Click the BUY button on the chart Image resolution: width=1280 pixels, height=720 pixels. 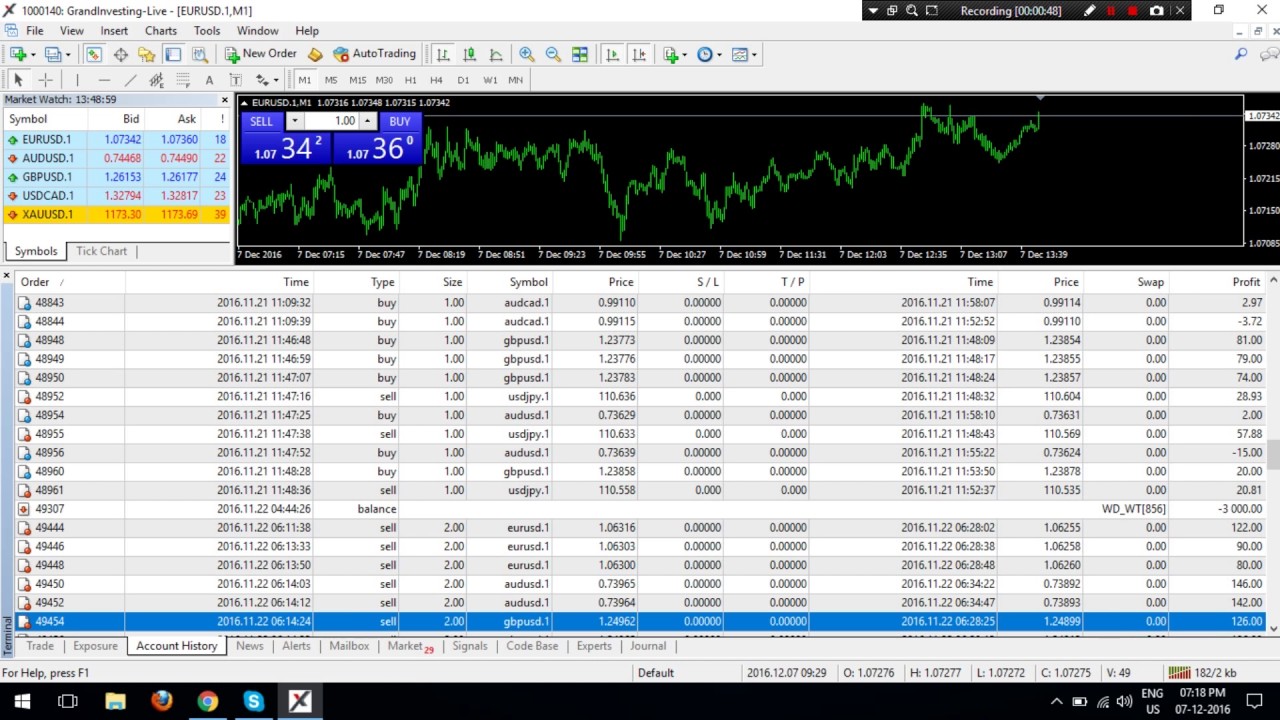400,121
